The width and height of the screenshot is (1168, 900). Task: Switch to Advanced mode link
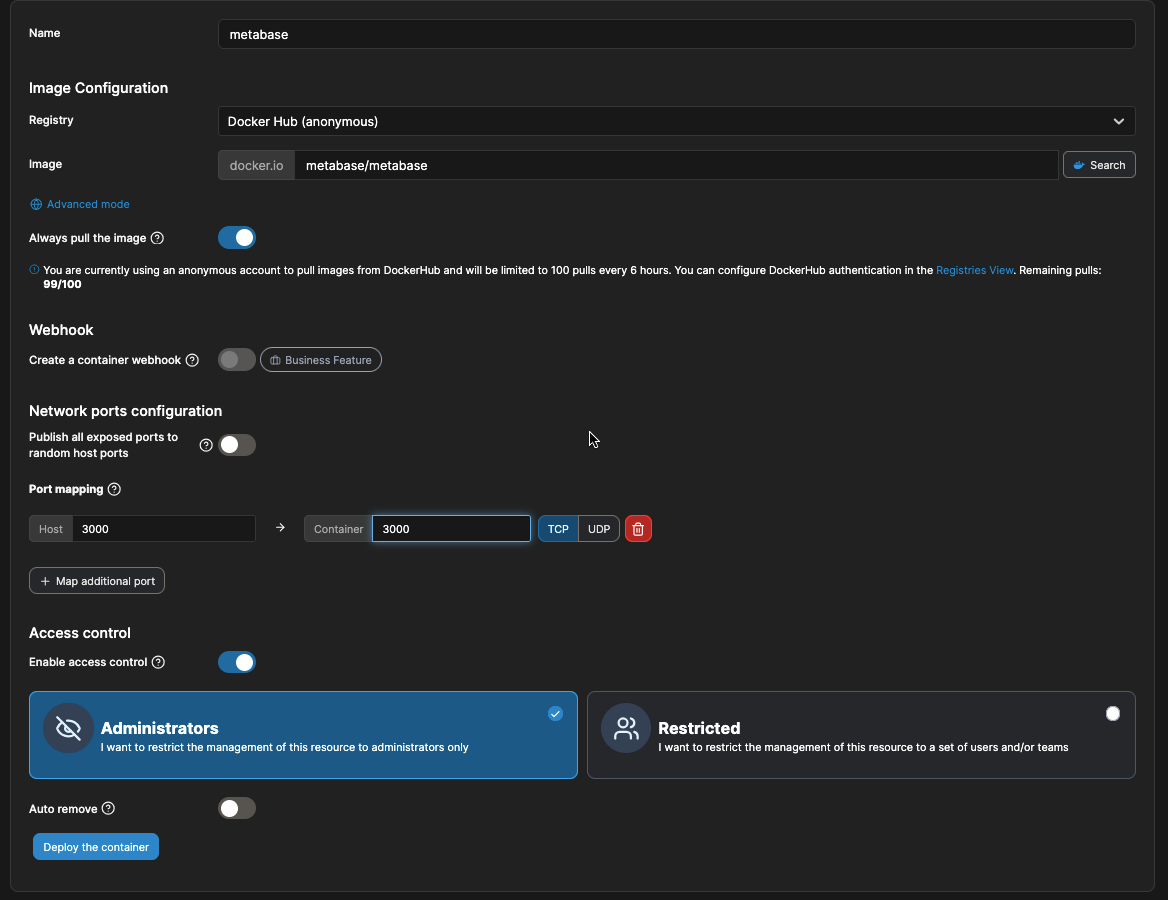[x=88, y=204]
